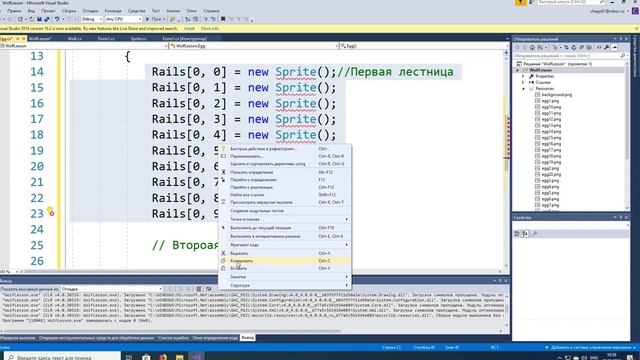Open the Отладка menu
Screen dimensions: 640x360
point(90,11)
